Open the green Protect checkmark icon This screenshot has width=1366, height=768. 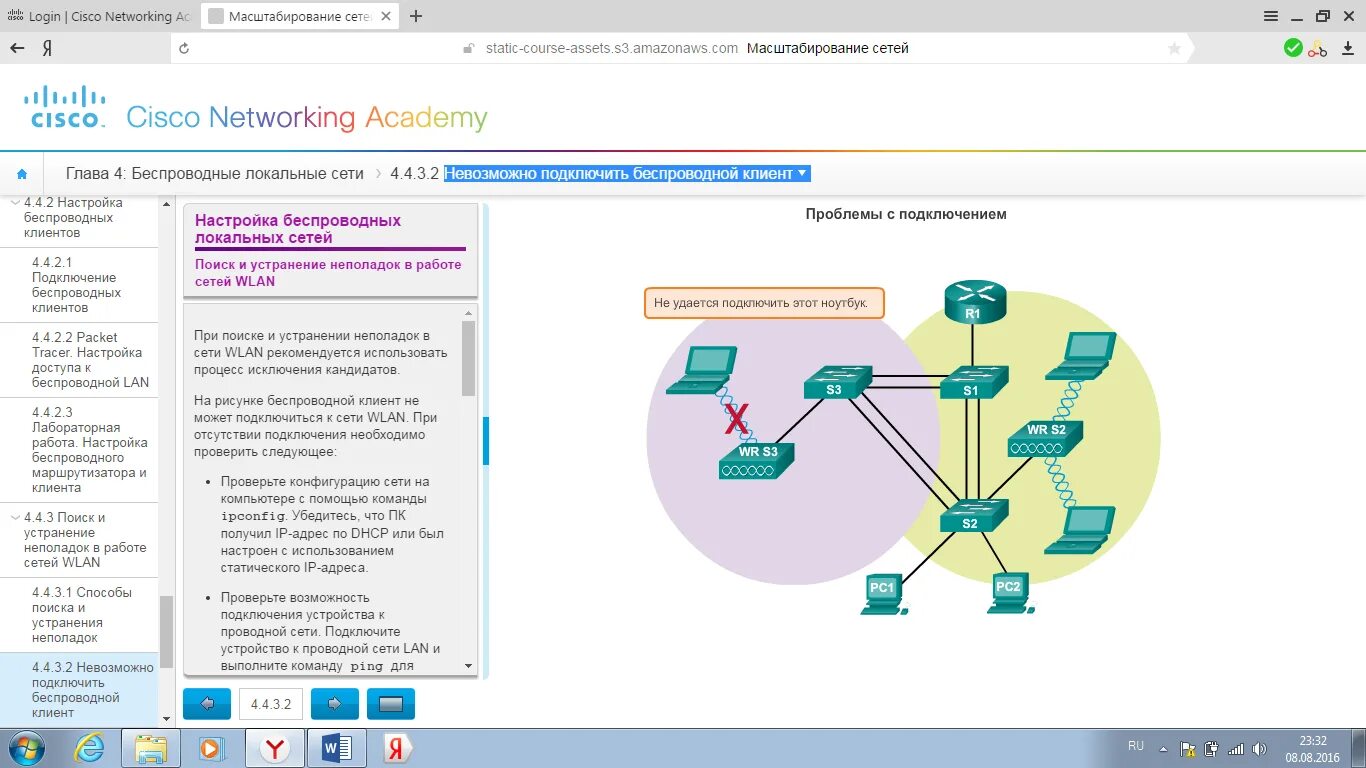pos(1293,48)
